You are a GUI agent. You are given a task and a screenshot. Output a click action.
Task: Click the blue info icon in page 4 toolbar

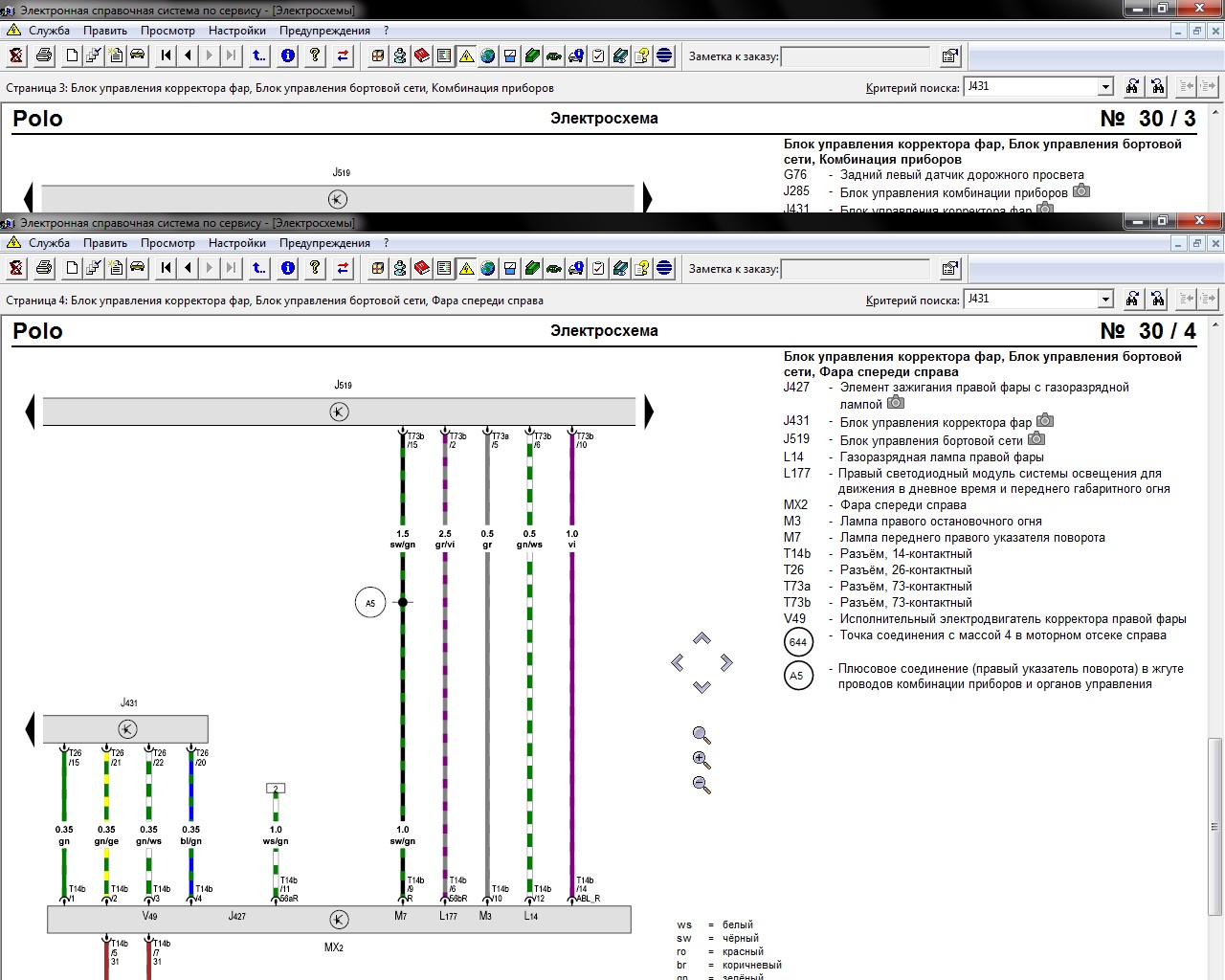[x=287, y=269]
